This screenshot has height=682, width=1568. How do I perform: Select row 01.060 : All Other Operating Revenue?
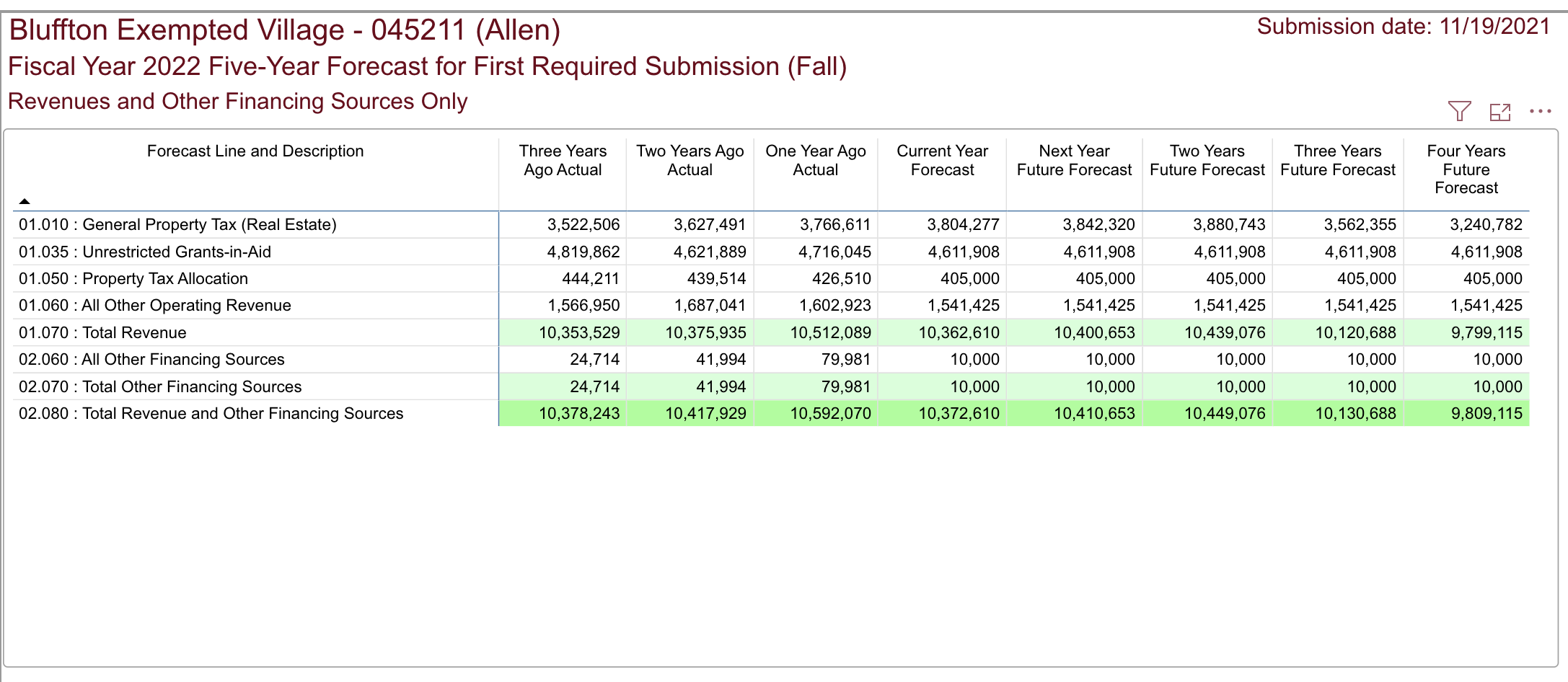click(771, 305)
